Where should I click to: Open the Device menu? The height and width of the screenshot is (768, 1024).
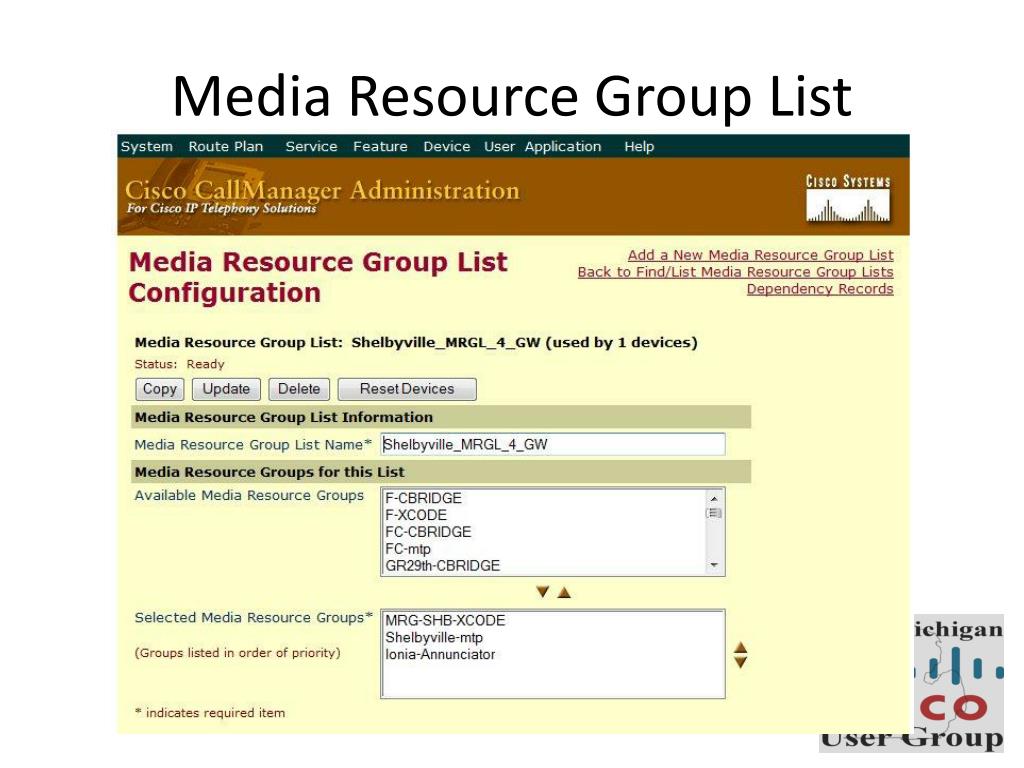click(x=447, y=146)
